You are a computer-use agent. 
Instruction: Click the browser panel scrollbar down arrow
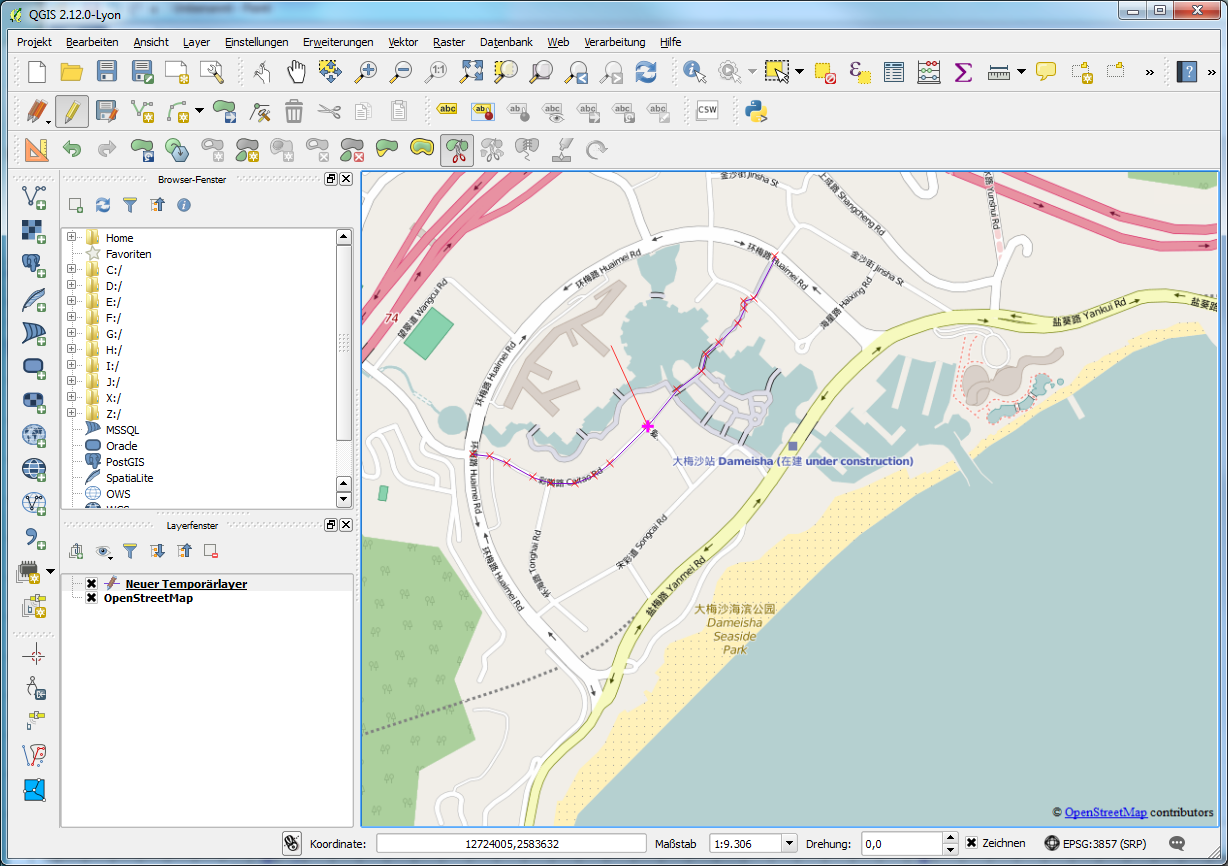click(x=344, y=499)
